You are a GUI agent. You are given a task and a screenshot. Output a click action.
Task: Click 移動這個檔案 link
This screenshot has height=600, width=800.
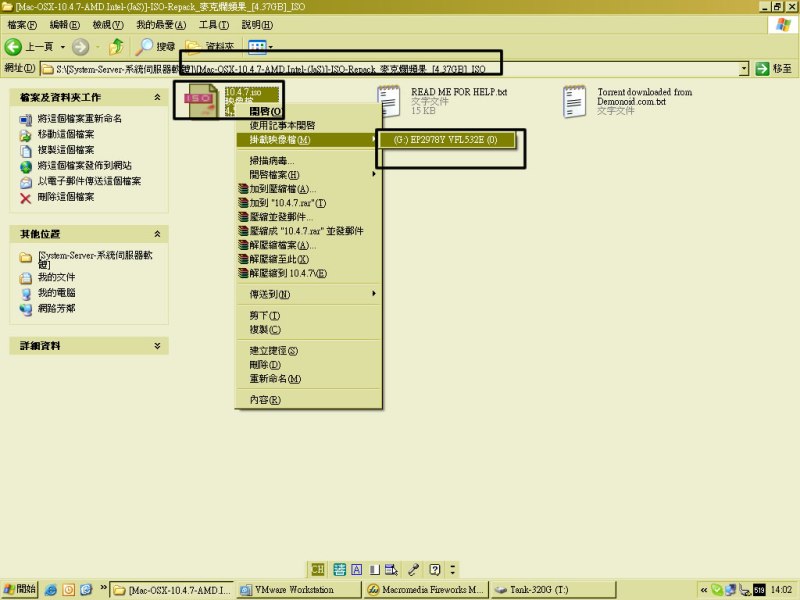pyautogui.click(x=66, y=134)
